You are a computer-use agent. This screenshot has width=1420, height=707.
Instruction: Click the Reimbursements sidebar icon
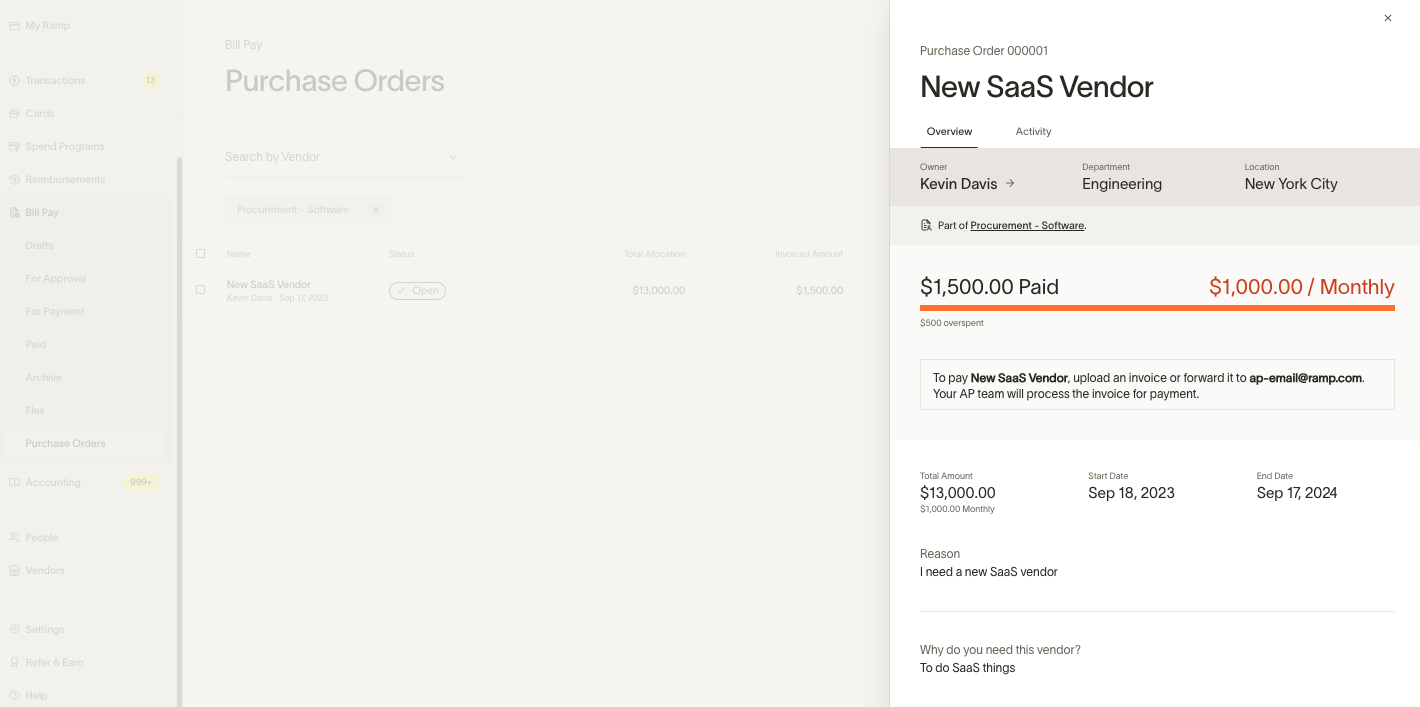[14, 180]
